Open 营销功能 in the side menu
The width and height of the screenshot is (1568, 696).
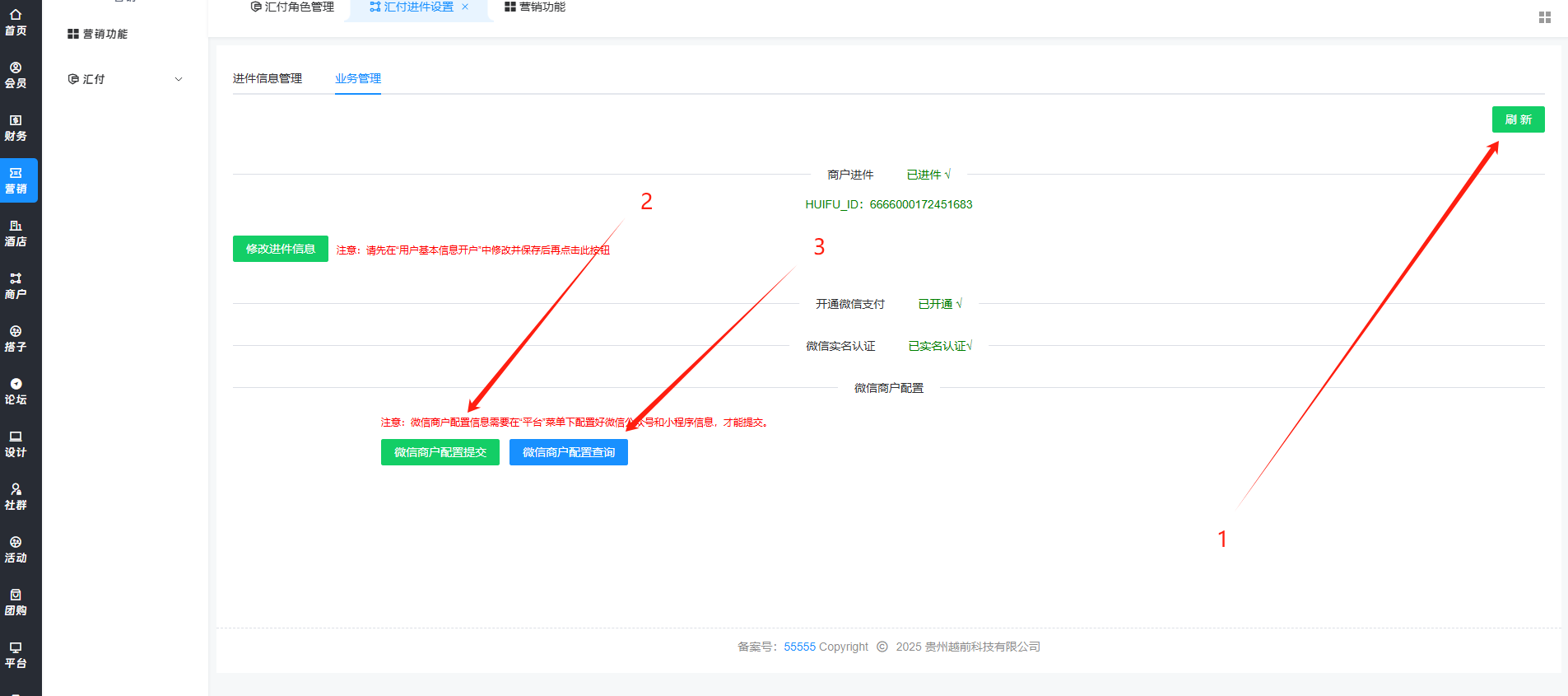tap(98, 34)
